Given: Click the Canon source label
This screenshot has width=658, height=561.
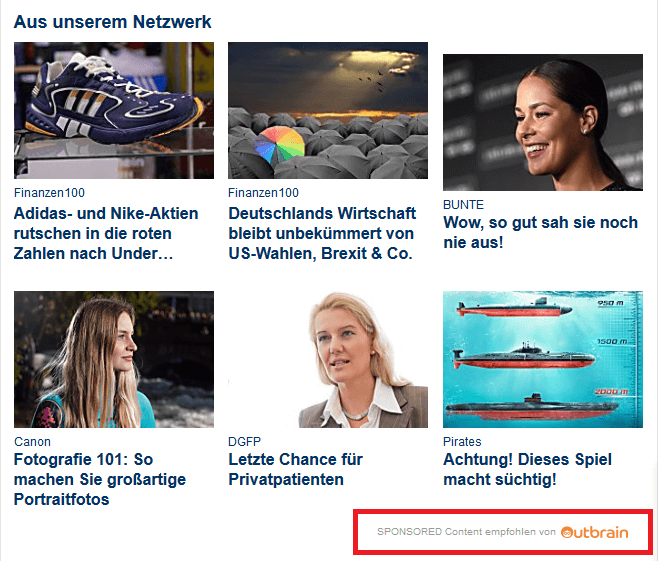Looking at the screenshot, I should click(x=32, y=442).
